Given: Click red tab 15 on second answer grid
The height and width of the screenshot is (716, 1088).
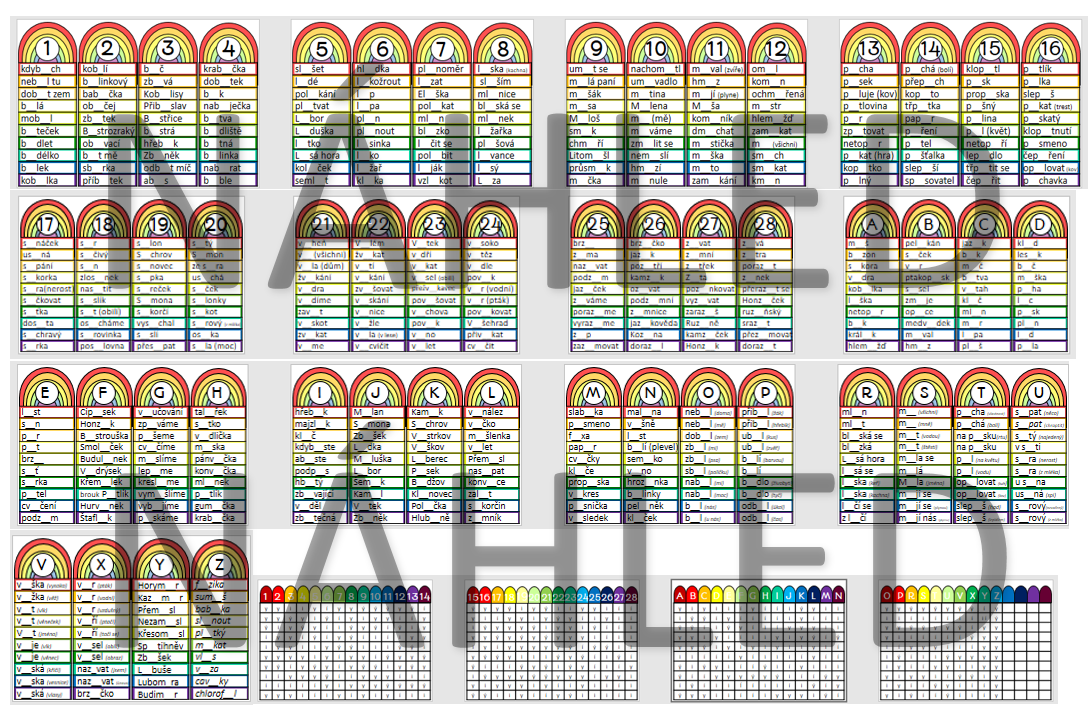Looking at the screenshot, I should coord(473,596).
